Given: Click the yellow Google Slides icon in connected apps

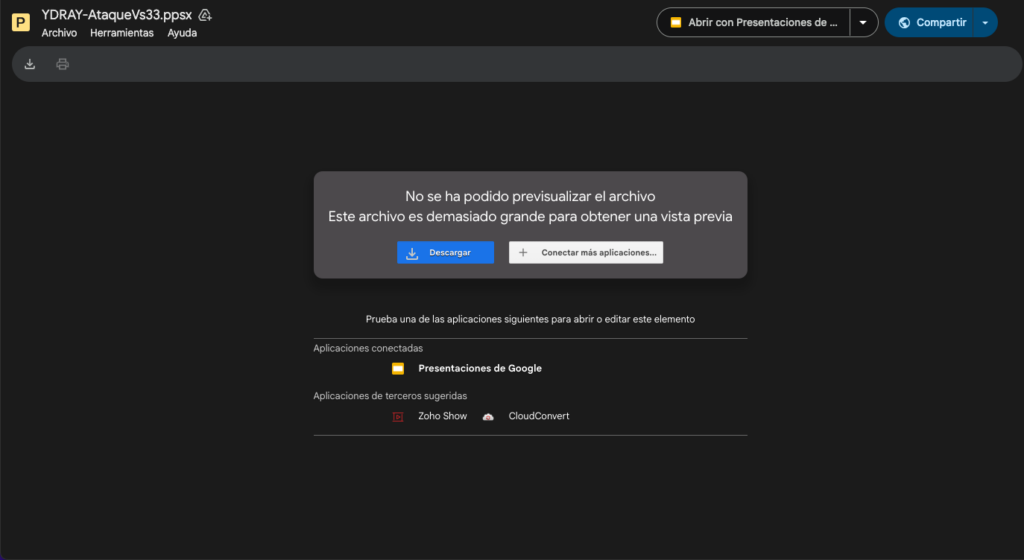Looking at the screenshot, I should point(398,369).
